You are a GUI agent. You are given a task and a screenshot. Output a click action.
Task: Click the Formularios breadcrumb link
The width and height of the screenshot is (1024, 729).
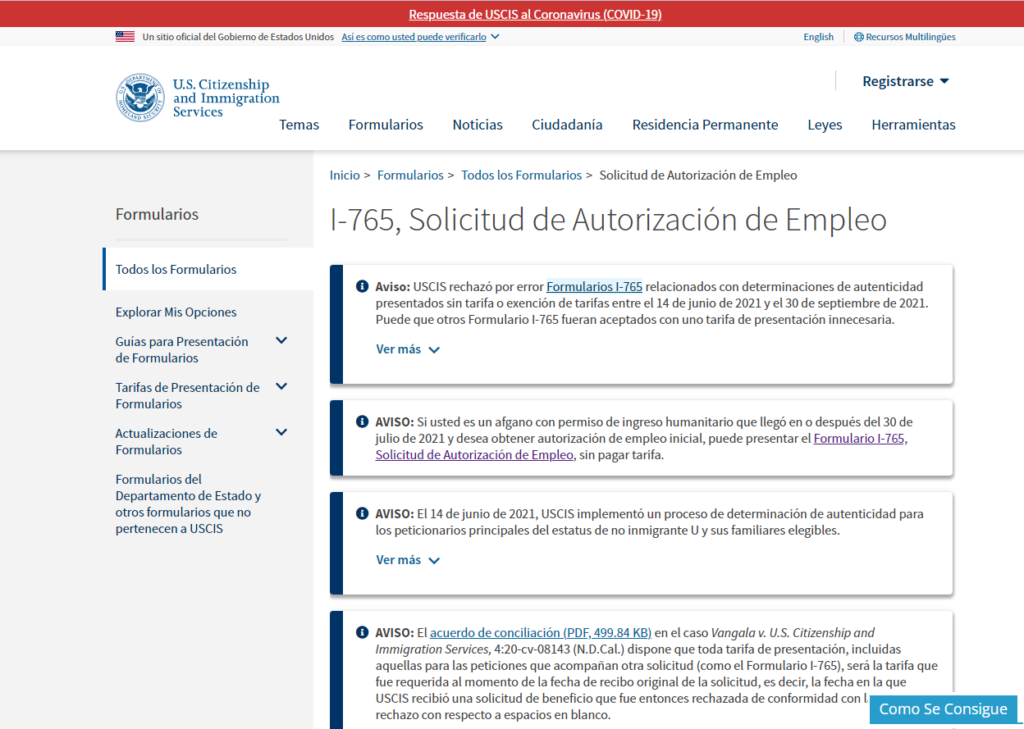[x=410, y=175]
